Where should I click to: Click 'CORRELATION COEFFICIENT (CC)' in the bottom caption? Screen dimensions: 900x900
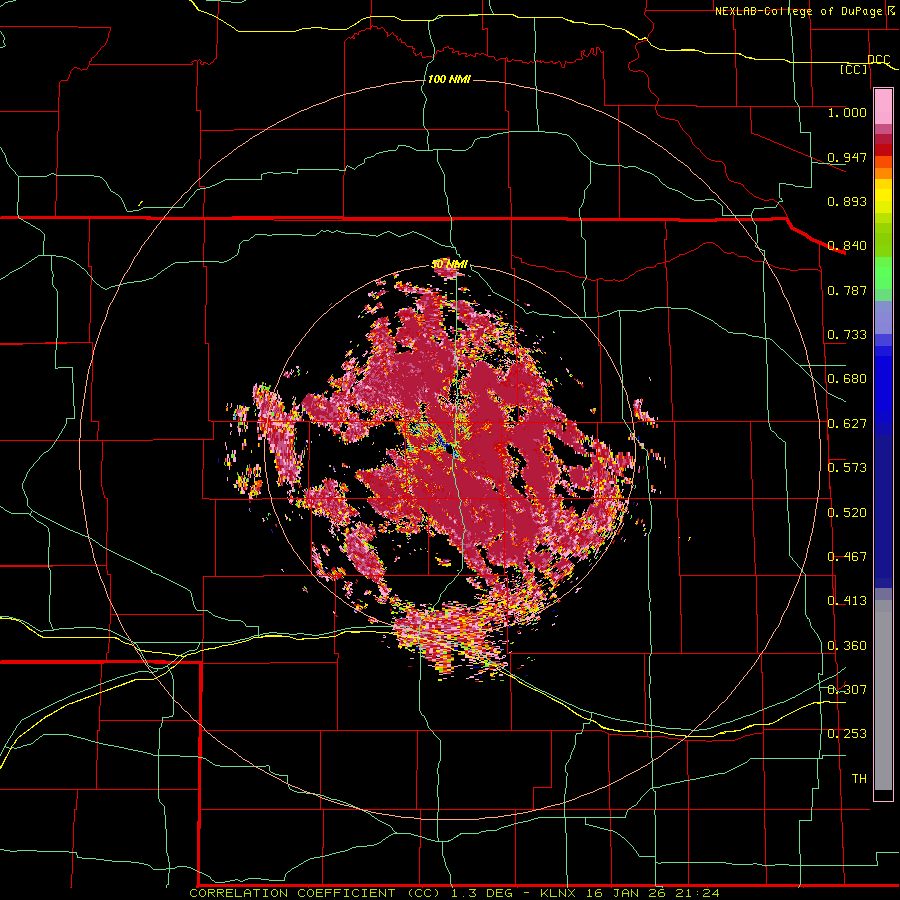pyautogui.click(x=315, y=893)
